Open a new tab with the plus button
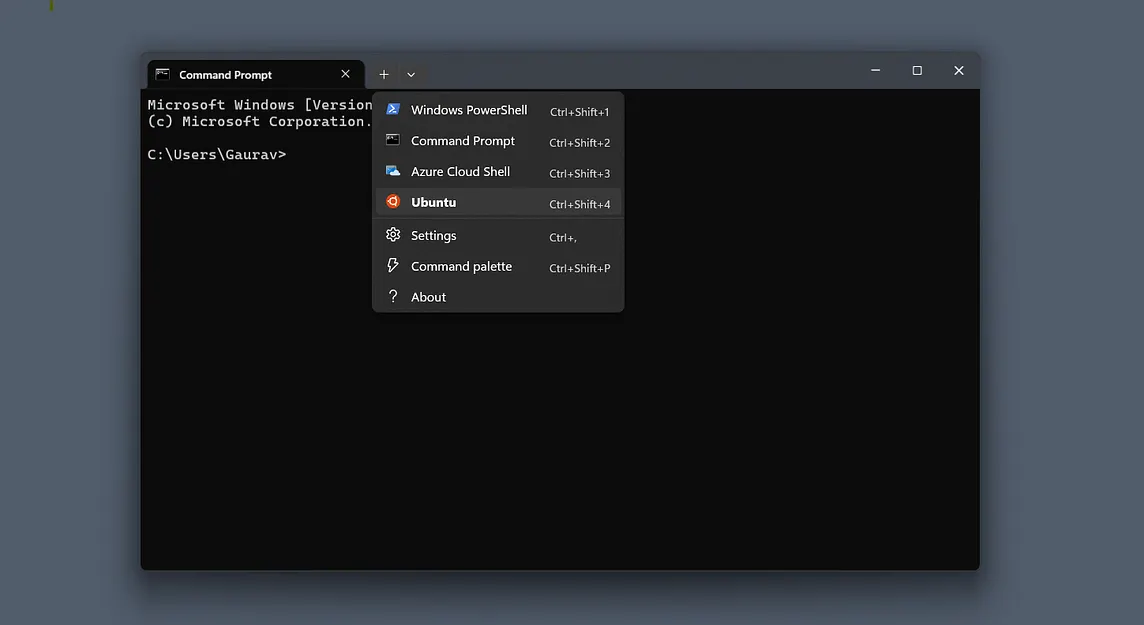This screenshot has height=625, width=1144. pyautogui.click(x=384, y=74)
